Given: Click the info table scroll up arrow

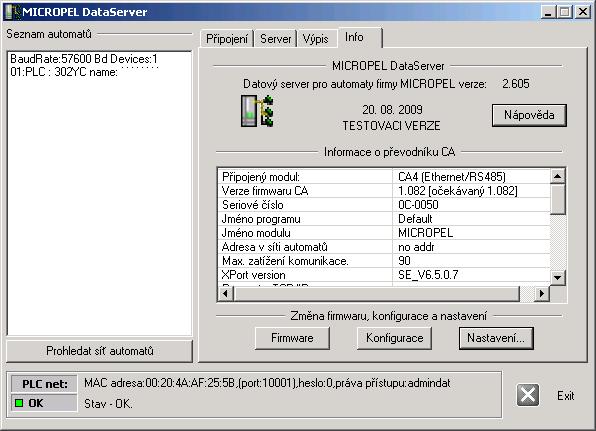Looking at the screenshot, I should coord(558,176).
